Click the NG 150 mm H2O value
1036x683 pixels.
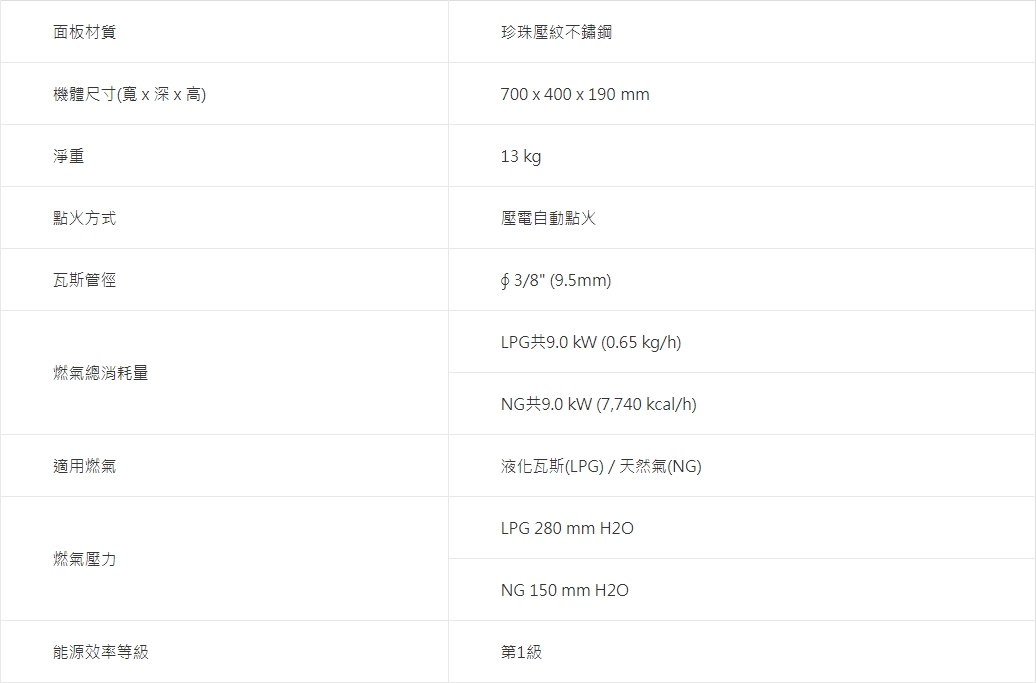pos(565,590)
